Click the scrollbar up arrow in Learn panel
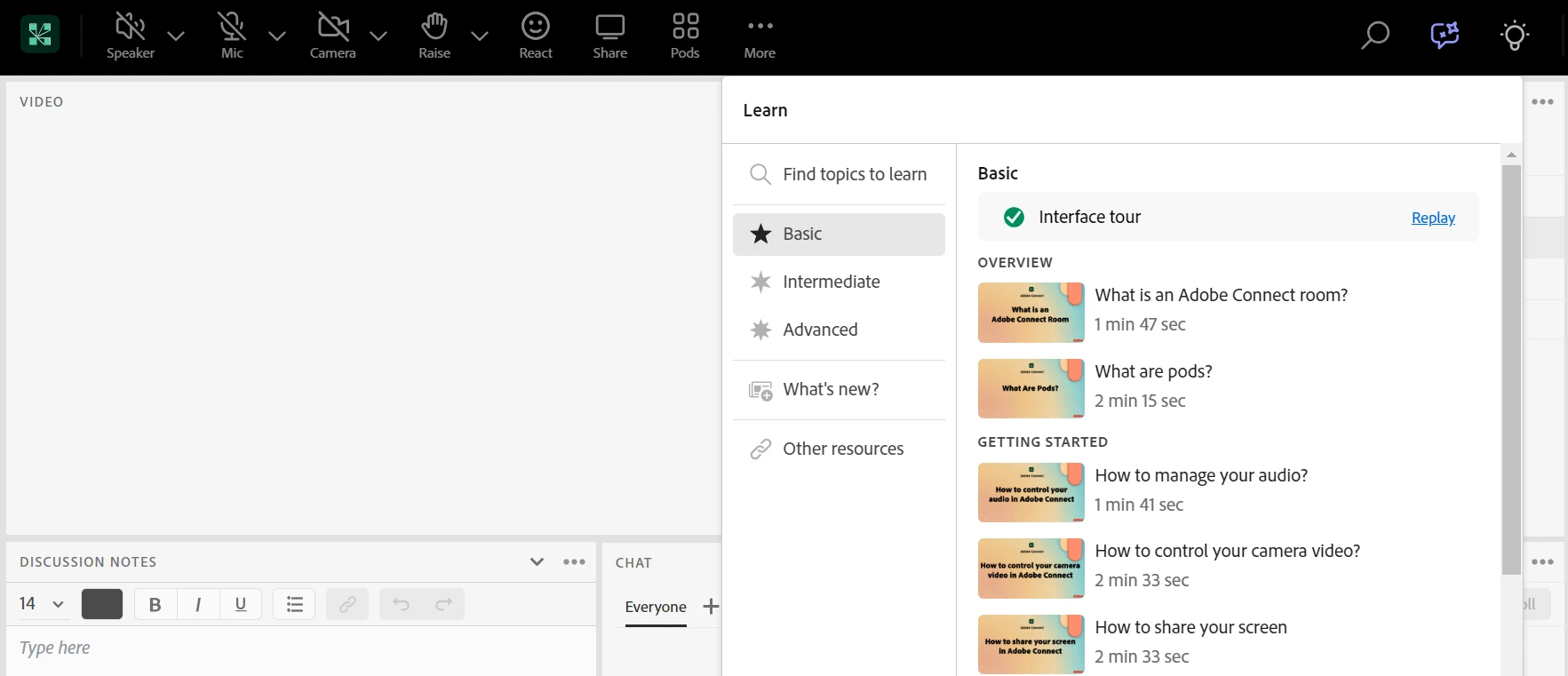1568x676 pixels. click(1511, 155)
